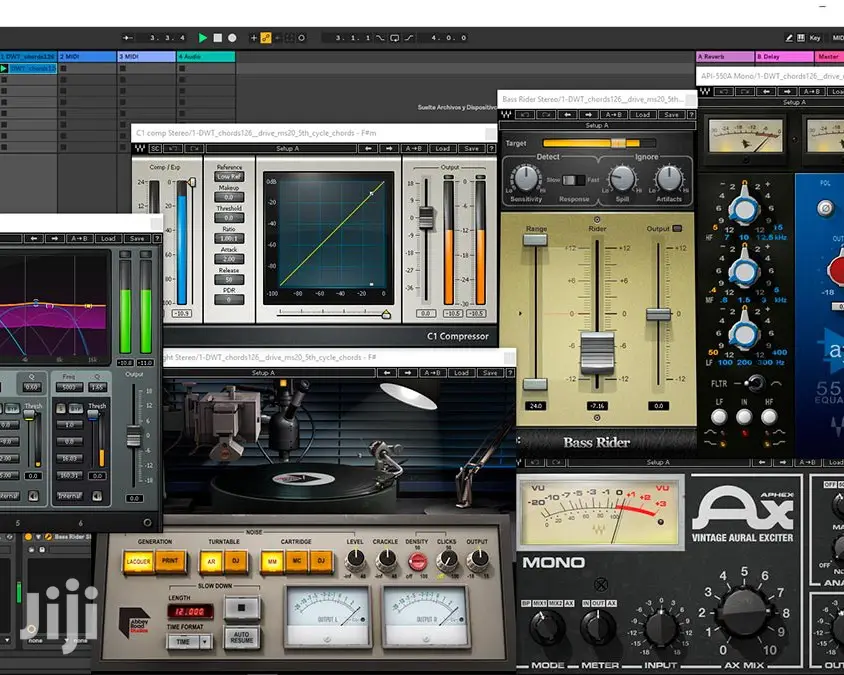Click the C1 Release value field
844x675 pixels.
coord(229,280)
